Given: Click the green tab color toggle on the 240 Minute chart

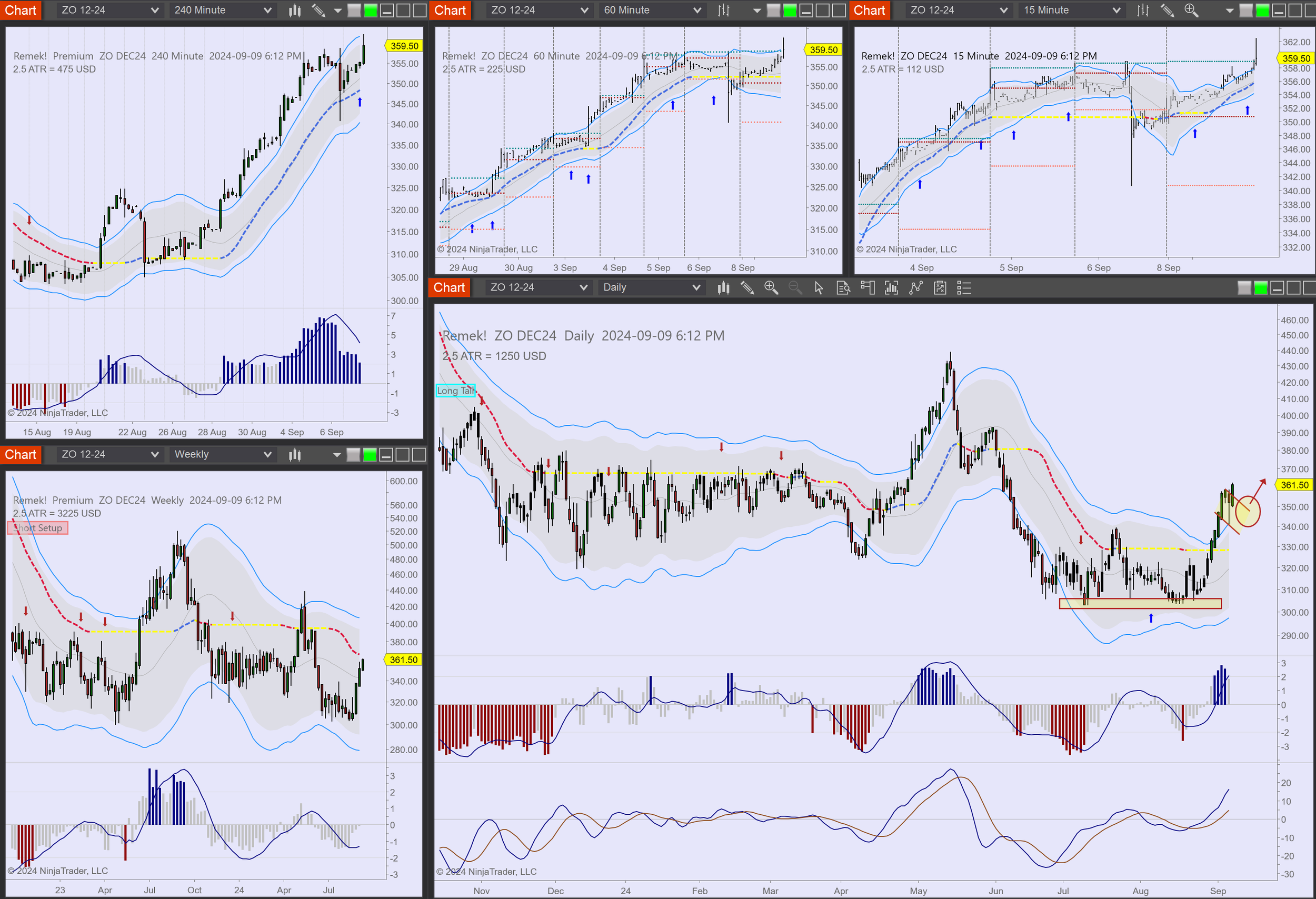Looking at the screenshot, I should [x=368, y=9].
